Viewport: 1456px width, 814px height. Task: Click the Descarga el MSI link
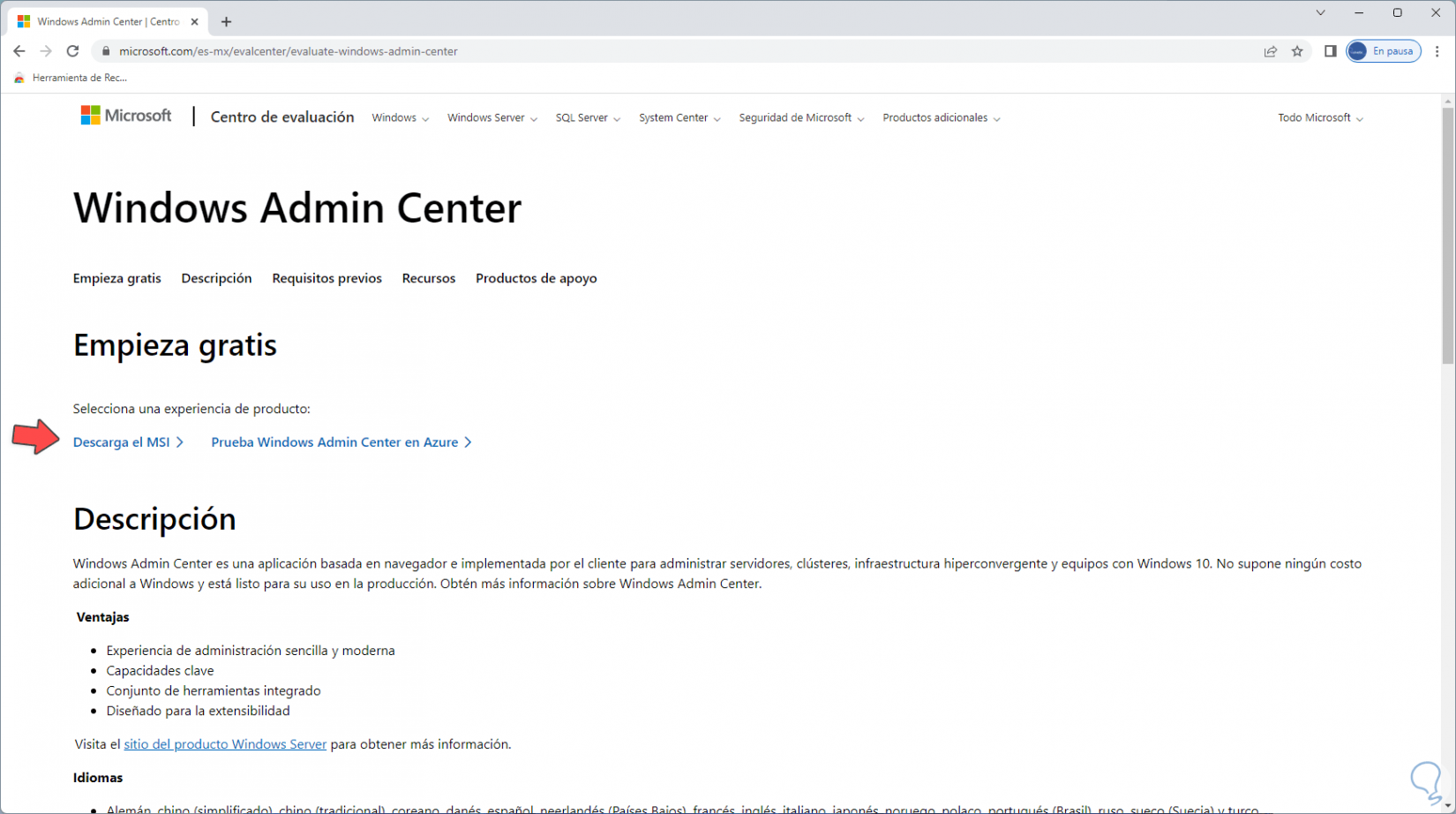tap(128, 442)
